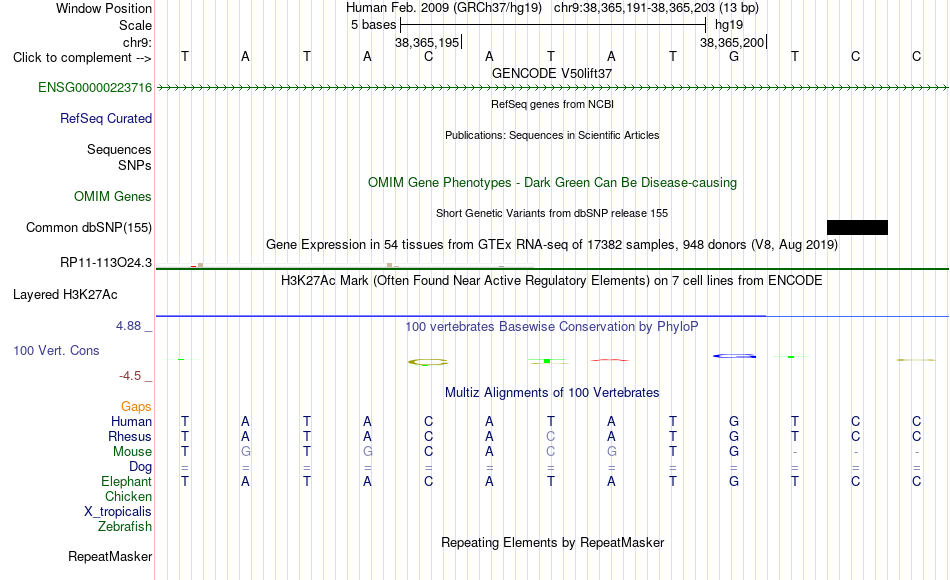The width and height of the screenshot is (950, 580).
Task: Select the 100 Vert. Cons track label
Action: pos(56,351)
